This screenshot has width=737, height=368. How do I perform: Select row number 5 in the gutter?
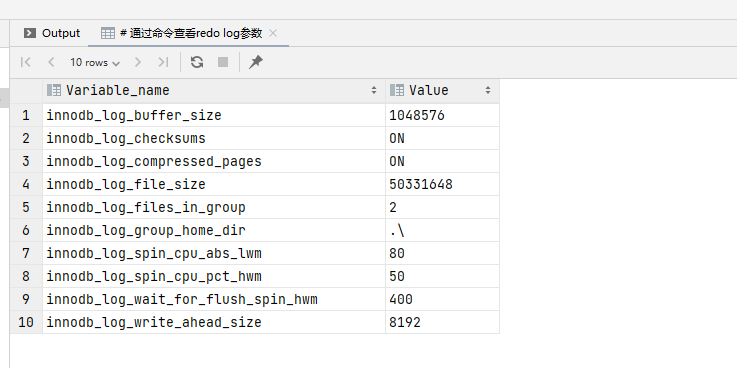[26, 207]
